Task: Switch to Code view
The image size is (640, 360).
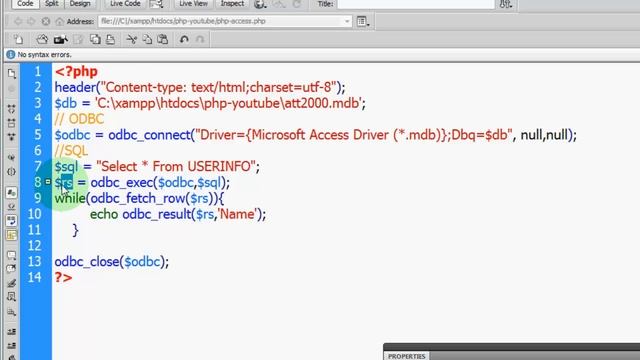Action: [25, 4]
